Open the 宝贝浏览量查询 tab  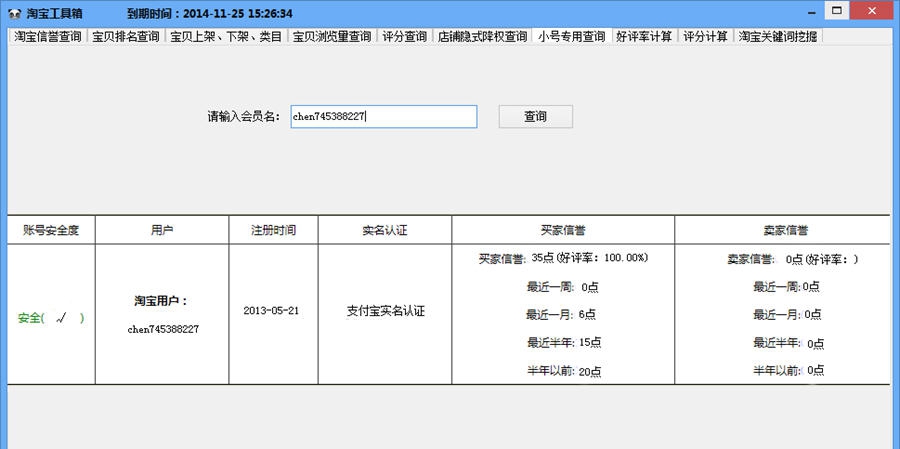[332, 37]
